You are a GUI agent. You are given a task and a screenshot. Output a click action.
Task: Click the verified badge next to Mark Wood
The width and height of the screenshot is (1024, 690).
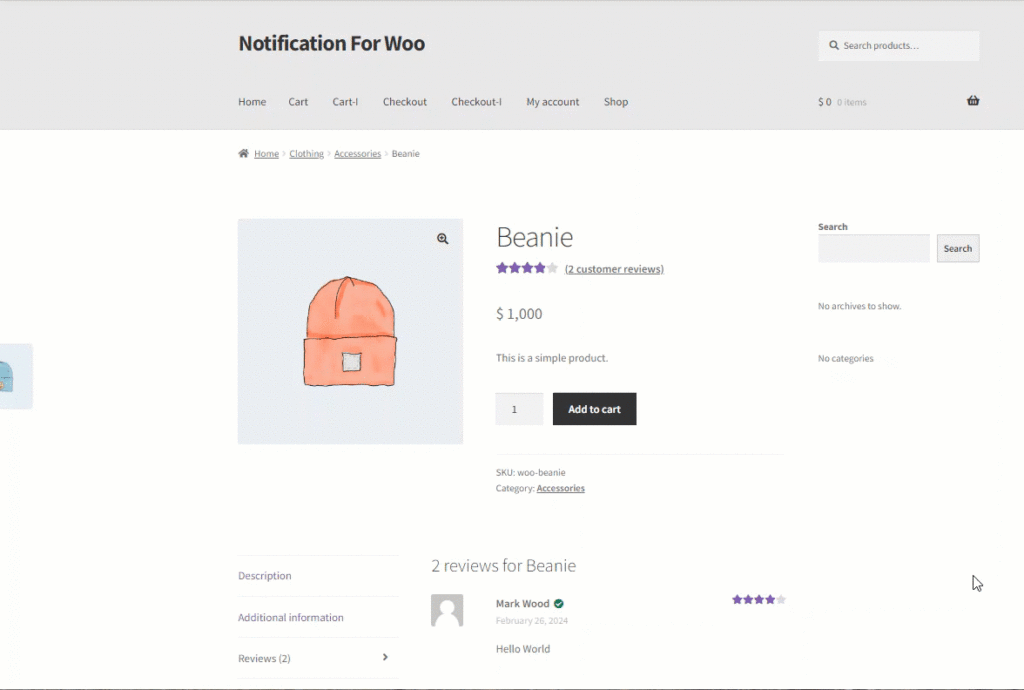pyautogui.click(x=559, y=604)
